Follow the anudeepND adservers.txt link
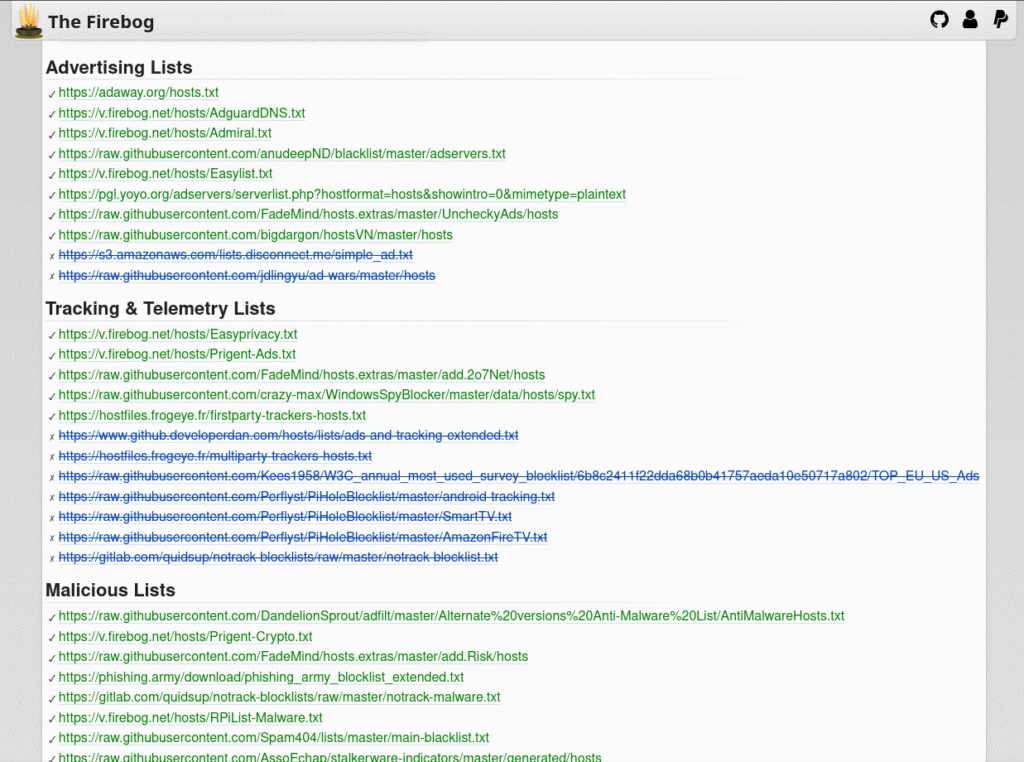 click(x=282, y=154)
